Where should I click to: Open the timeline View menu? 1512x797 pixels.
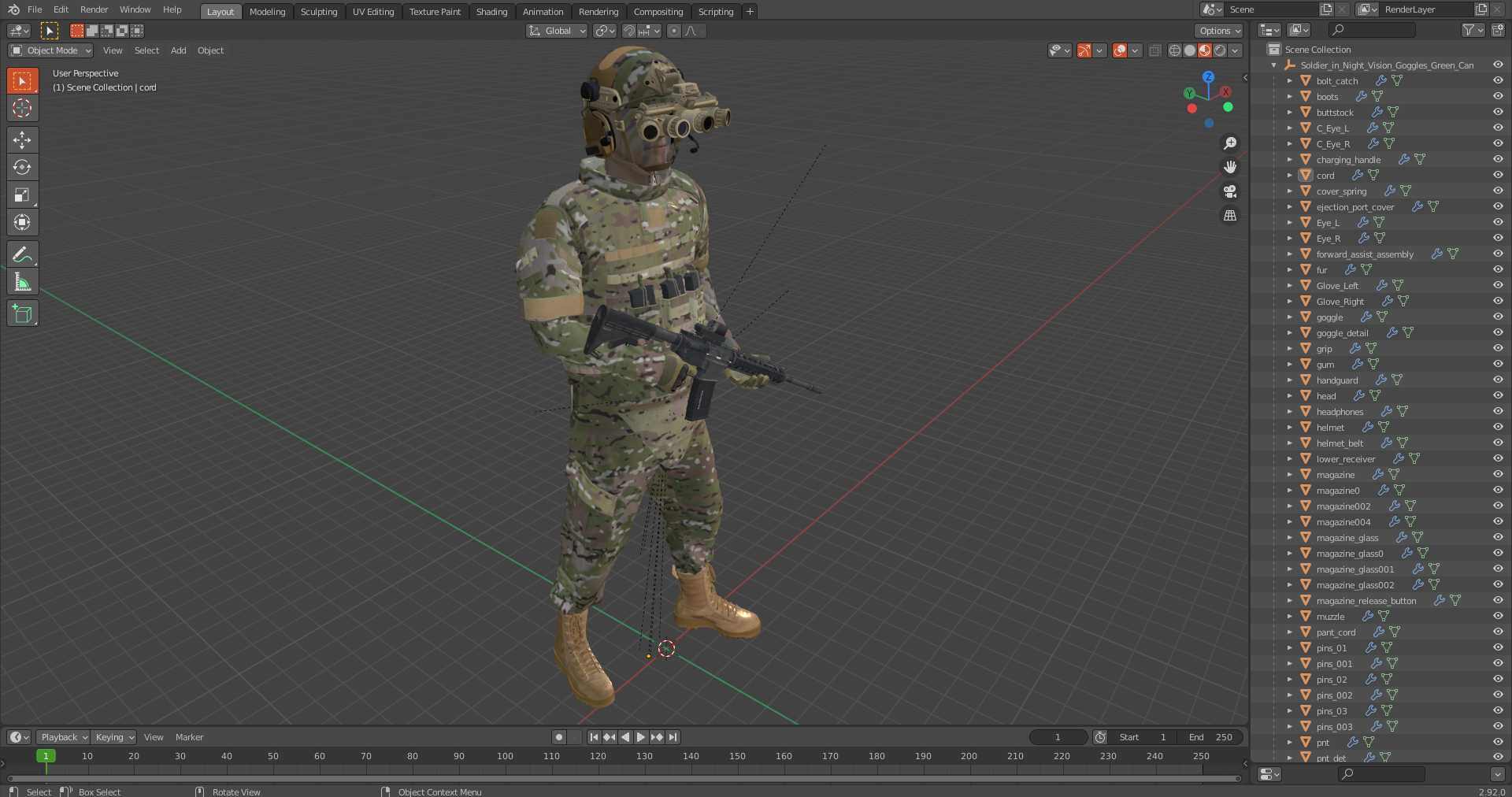(154, 737)
